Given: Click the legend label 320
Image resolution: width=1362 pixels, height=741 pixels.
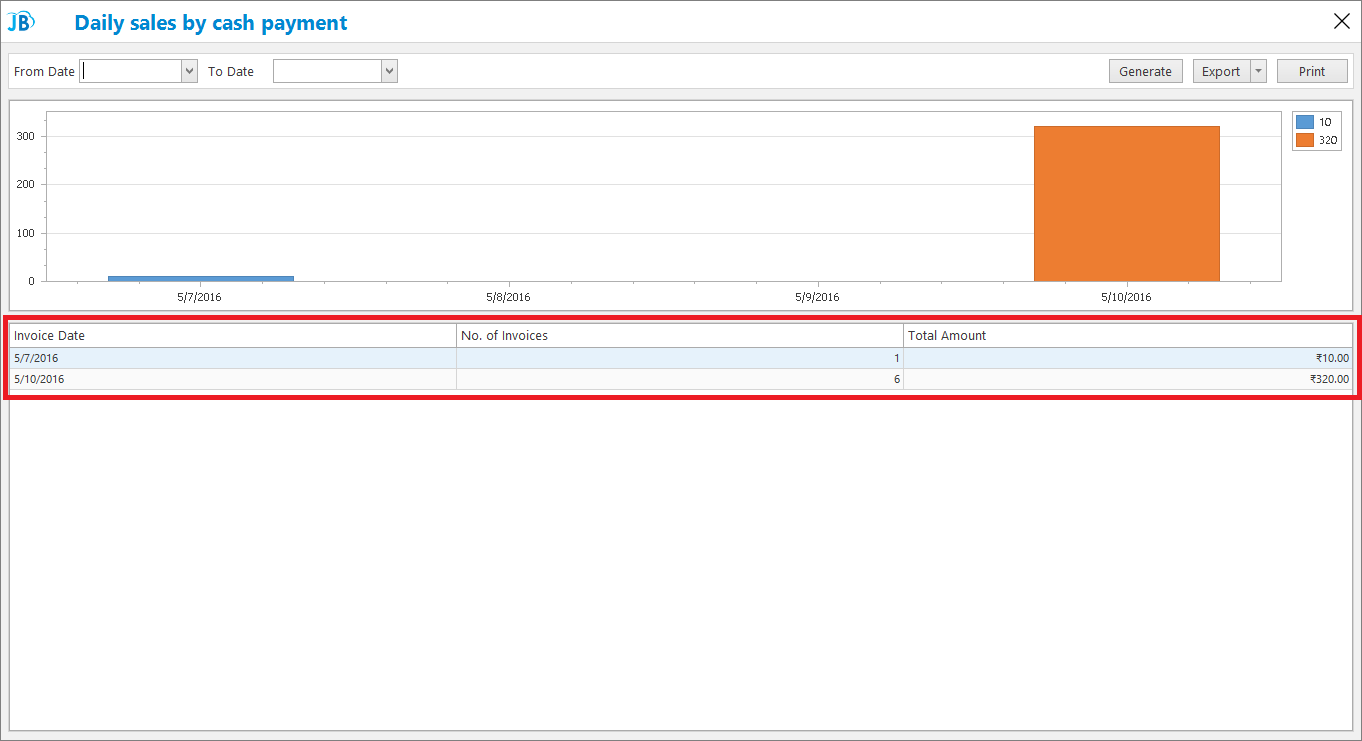Looking at the screenshot, I should tap(1328, 140).
